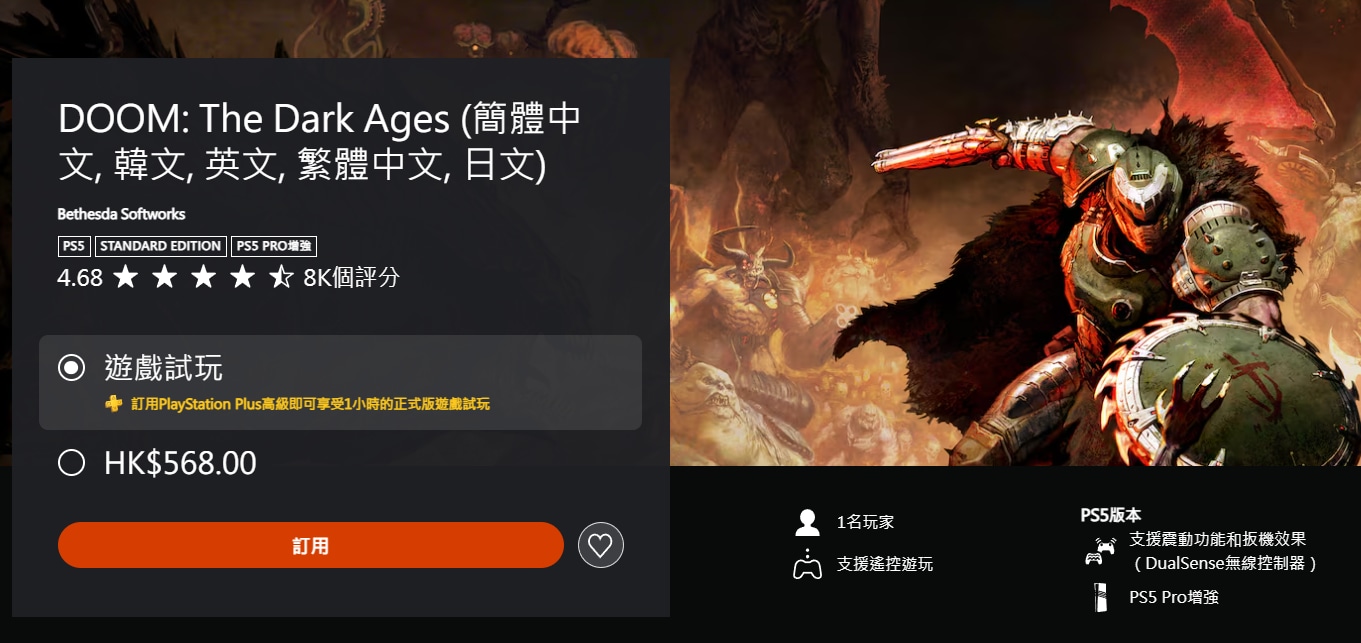The height and width of the screenshot is (643, 1361).
Task: Click the 支援遙控遊玩 remote play text
Action: [885, 564]
